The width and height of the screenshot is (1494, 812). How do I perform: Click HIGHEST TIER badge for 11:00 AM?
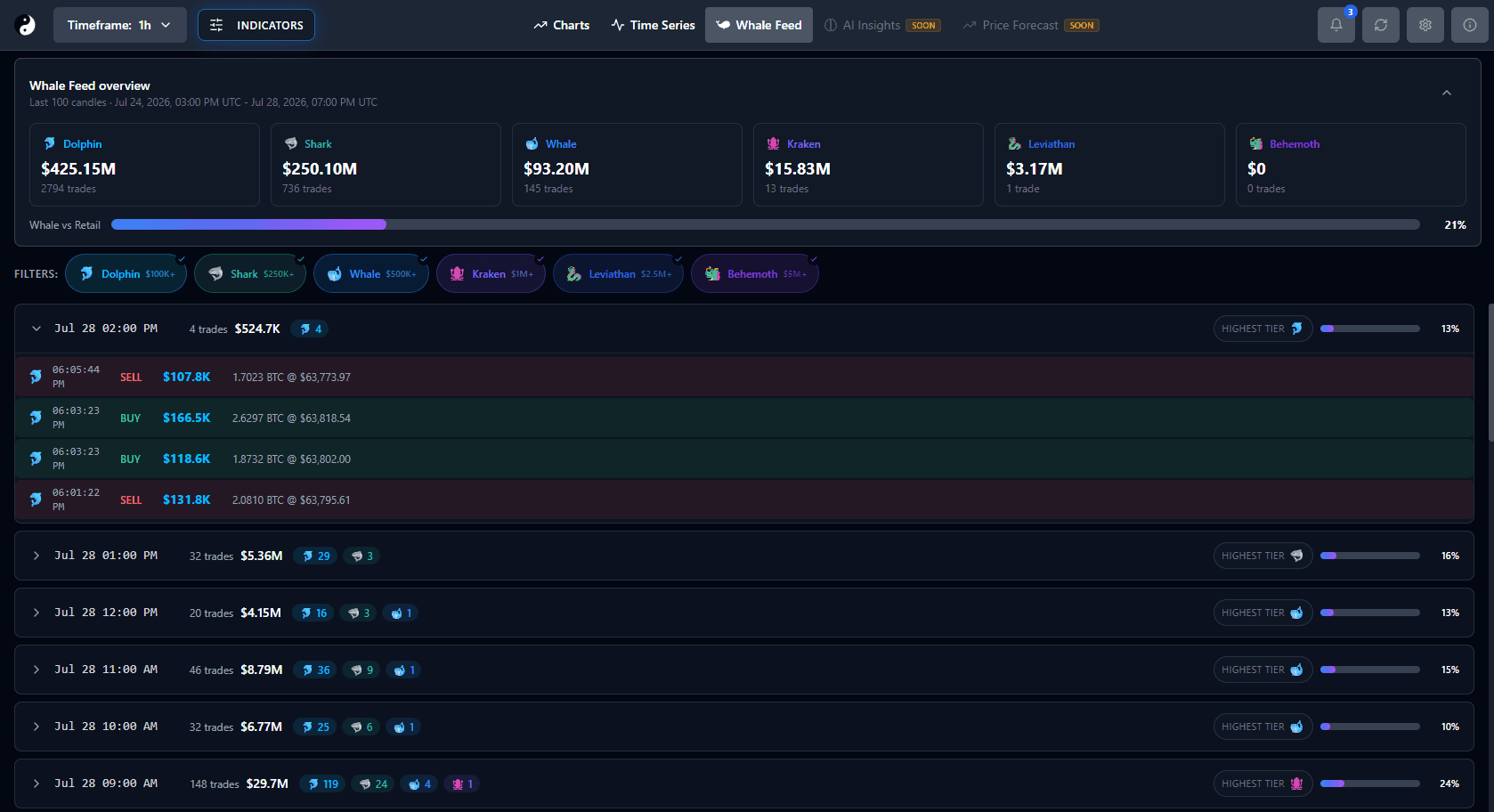coord(1263,670)
